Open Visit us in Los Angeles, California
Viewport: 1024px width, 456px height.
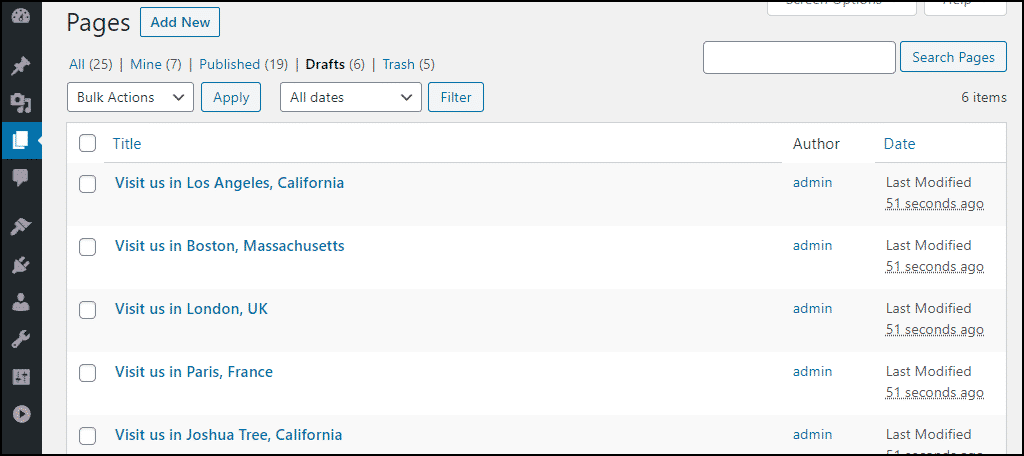click(x=229, y=183)
